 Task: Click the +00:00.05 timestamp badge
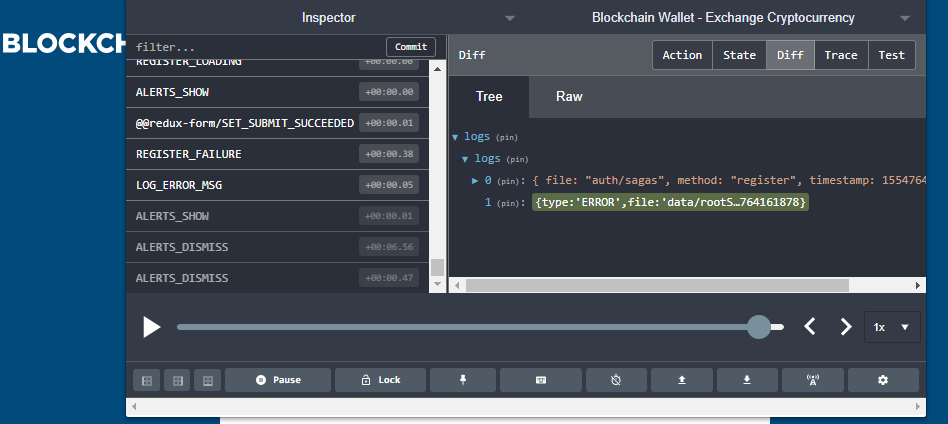click(389, 185)
